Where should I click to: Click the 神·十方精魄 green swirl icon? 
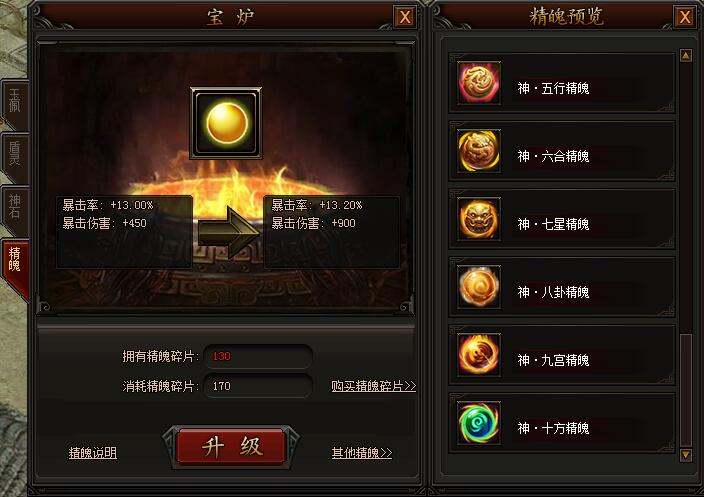pyautogui.click(x=479, y=423)
